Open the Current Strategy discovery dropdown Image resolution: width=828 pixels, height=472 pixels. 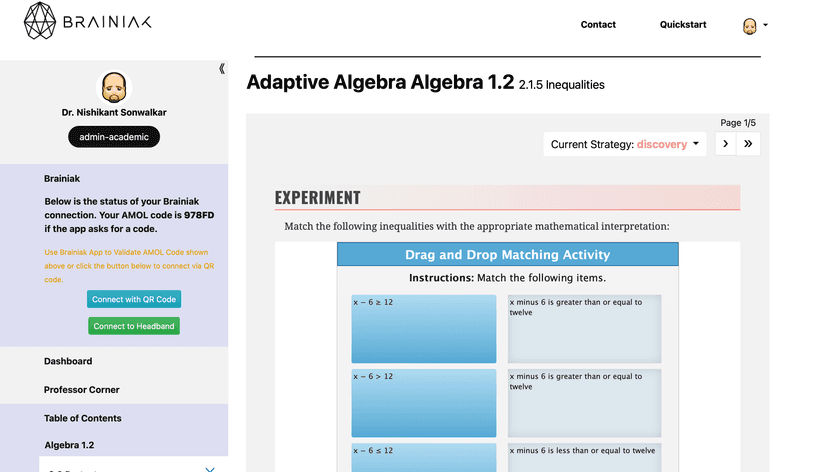pos(625,144)
